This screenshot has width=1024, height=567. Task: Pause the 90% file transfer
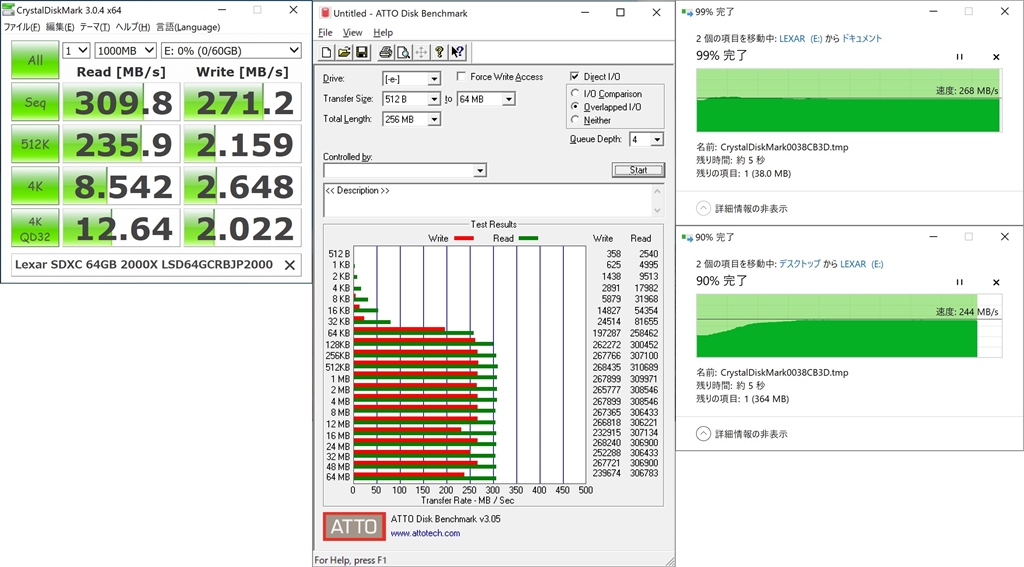coord(959,282)
